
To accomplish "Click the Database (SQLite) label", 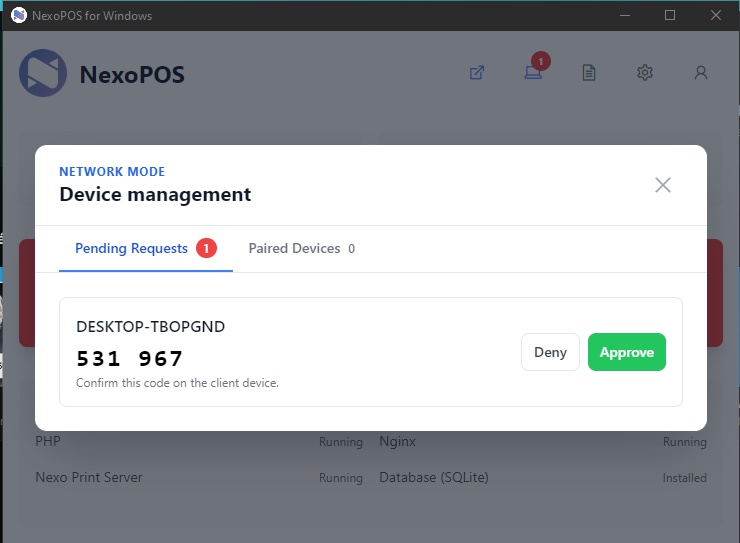I will pyautogui.click(x=434, y=477).
